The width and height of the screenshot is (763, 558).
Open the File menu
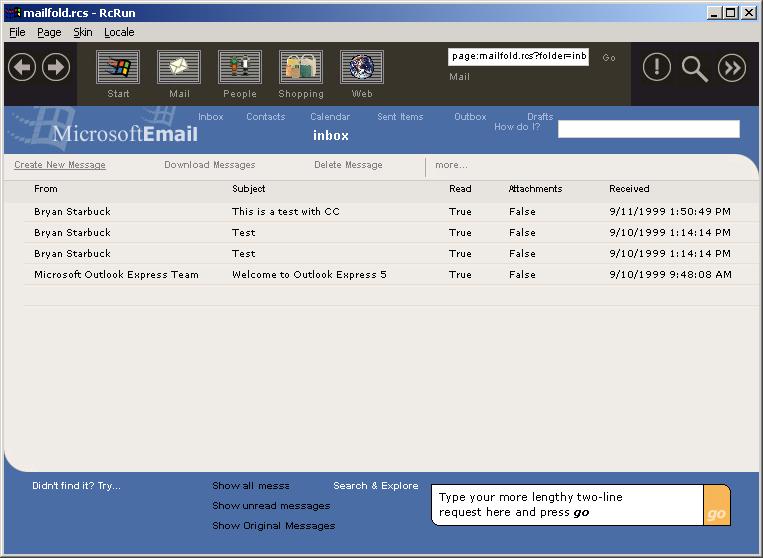(x=17, y=32)
